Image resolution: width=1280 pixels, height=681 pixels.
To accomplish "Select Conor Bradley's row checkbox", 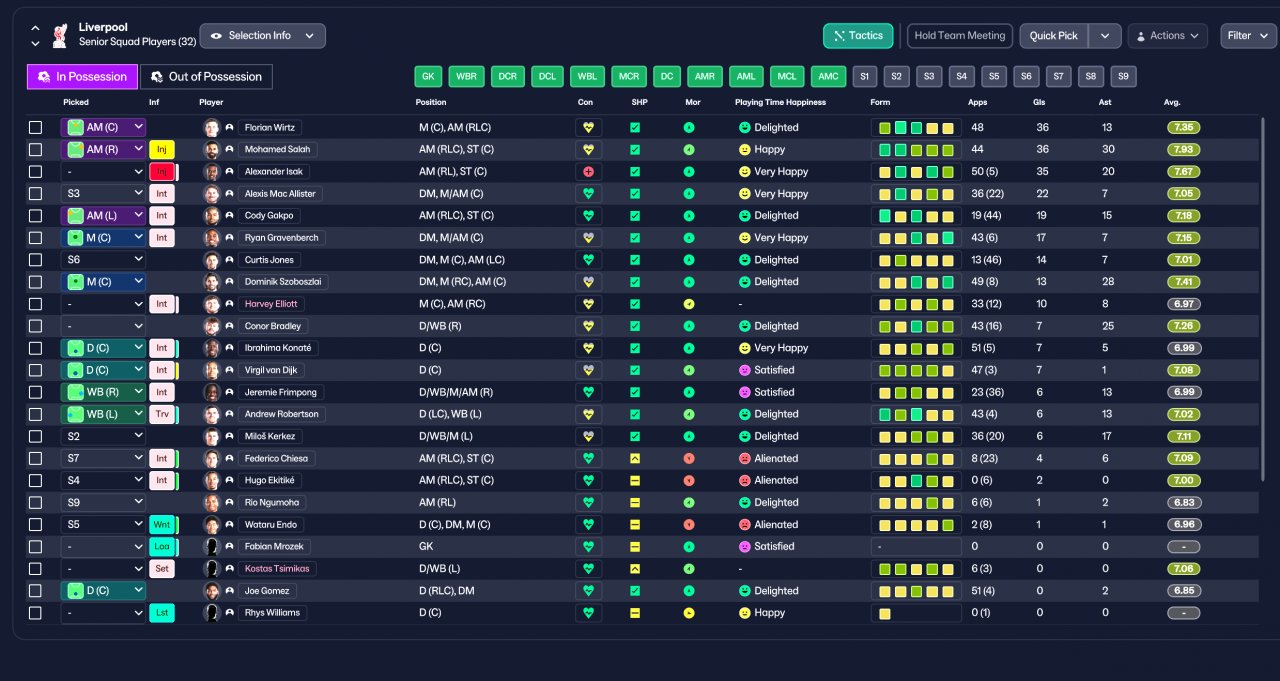I will click(x=36, y=326).
